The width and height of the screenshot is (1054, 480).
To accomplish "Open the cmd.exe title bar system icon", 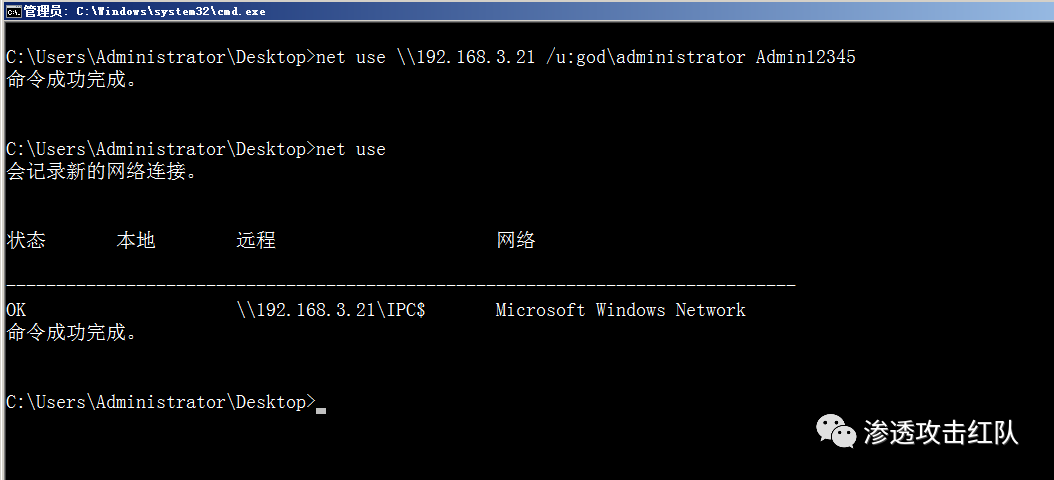I will [x=13, y=11].
